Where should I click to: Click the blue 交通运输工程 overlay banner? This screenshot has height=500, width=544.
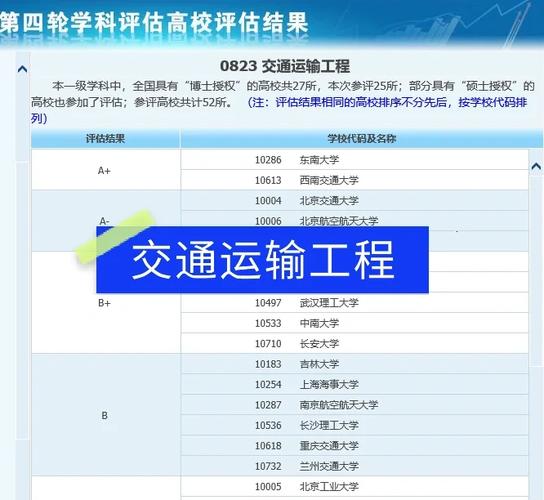[262, 260]
